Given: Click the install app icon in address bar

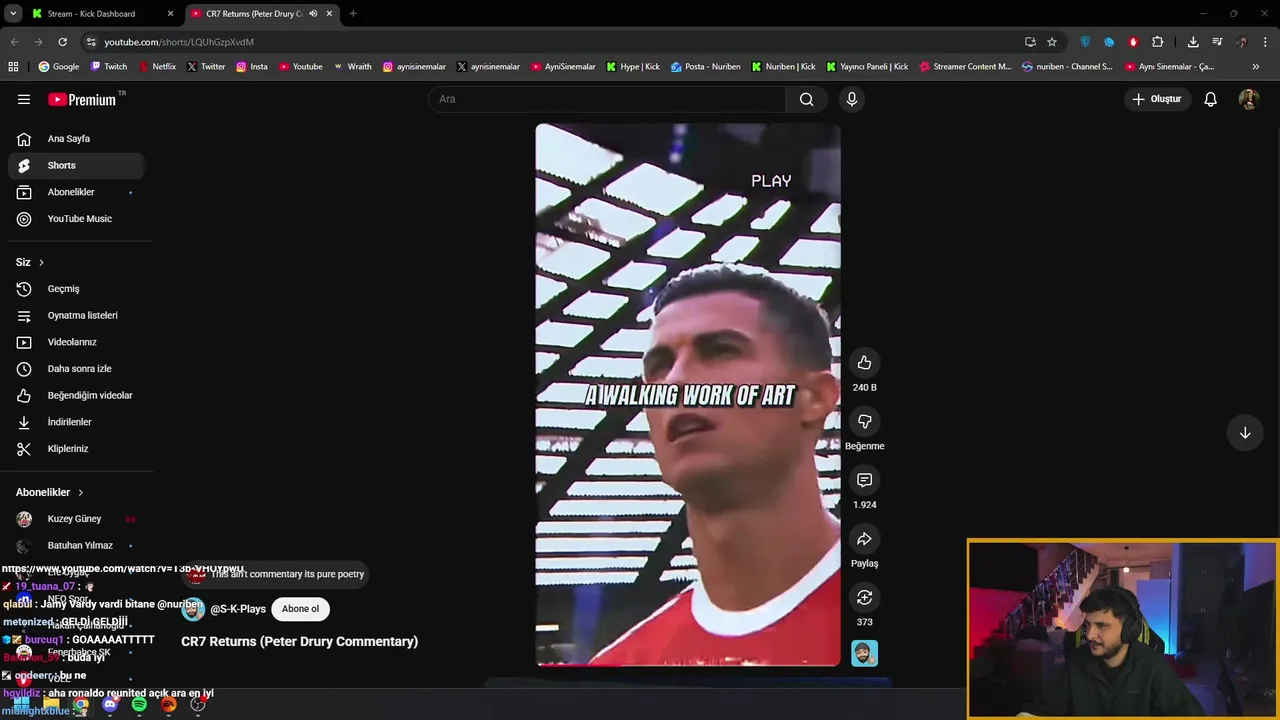Looking at the screenshot, I should pyautogui.click(x=1030, y=42).
